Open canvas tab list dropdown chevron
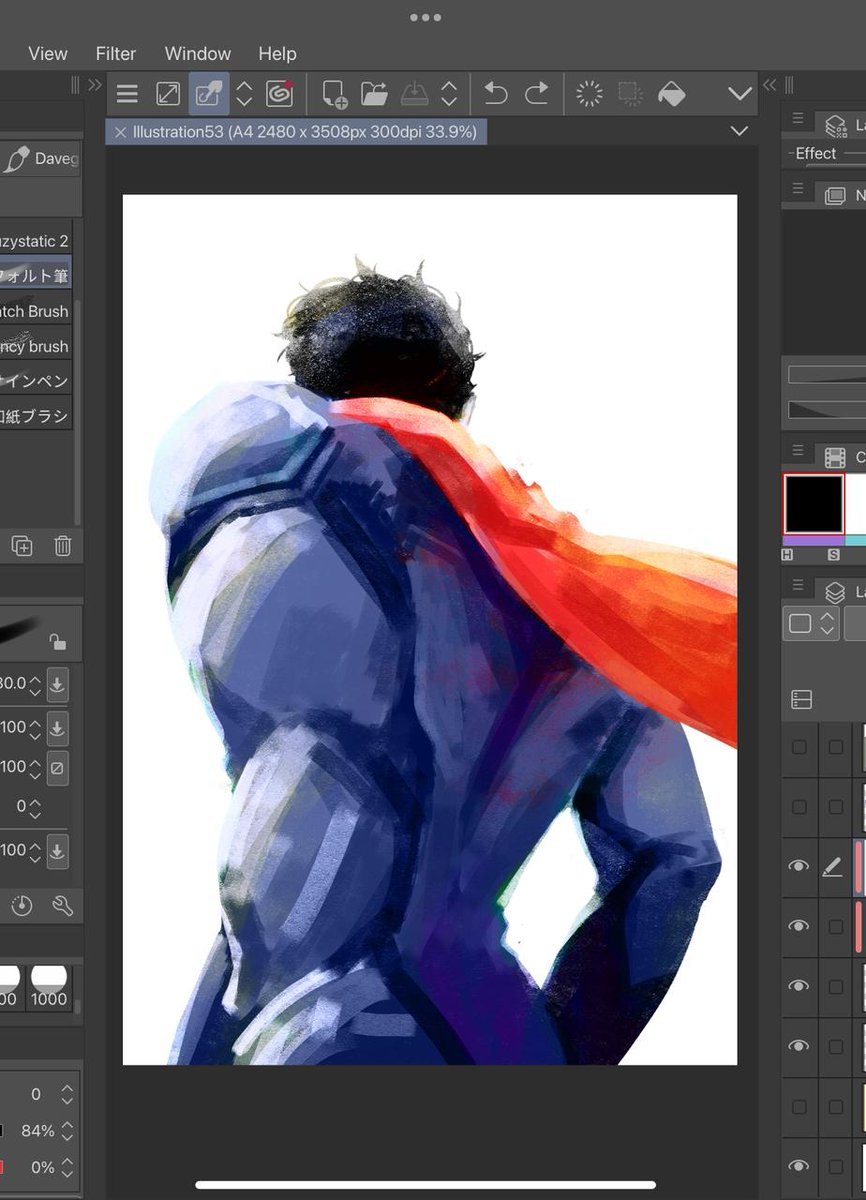866x1200 pixels. pos(740,131)
